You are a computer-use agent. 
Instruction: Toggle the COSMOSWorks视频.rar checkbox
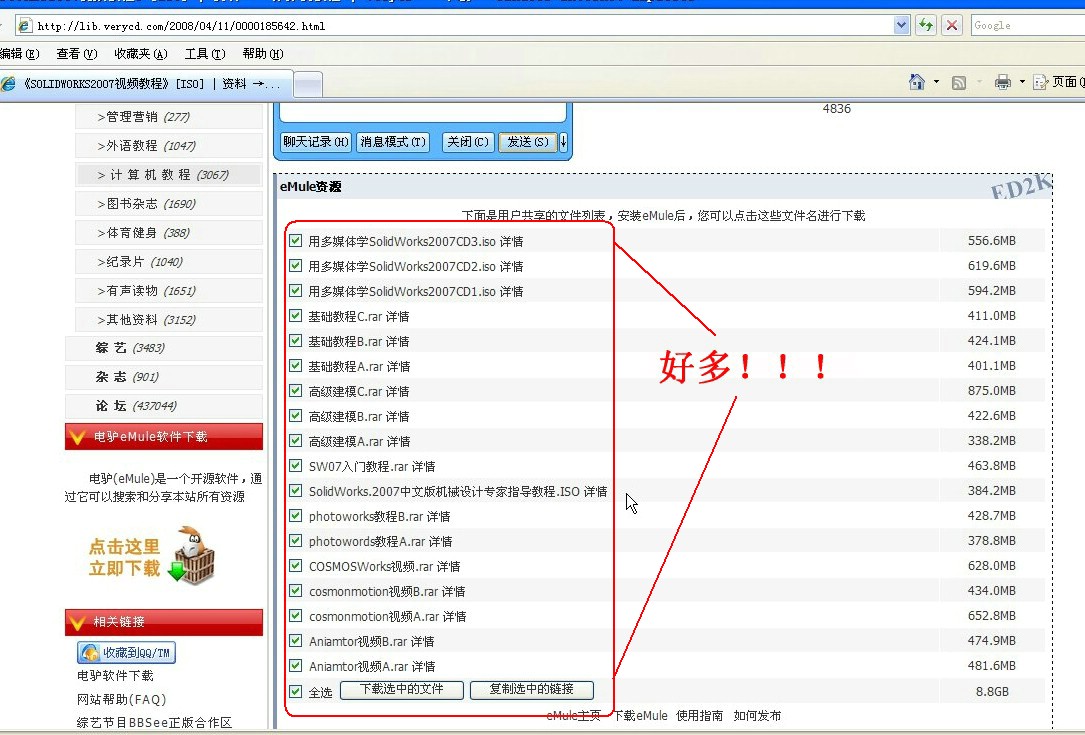[295, 565]
